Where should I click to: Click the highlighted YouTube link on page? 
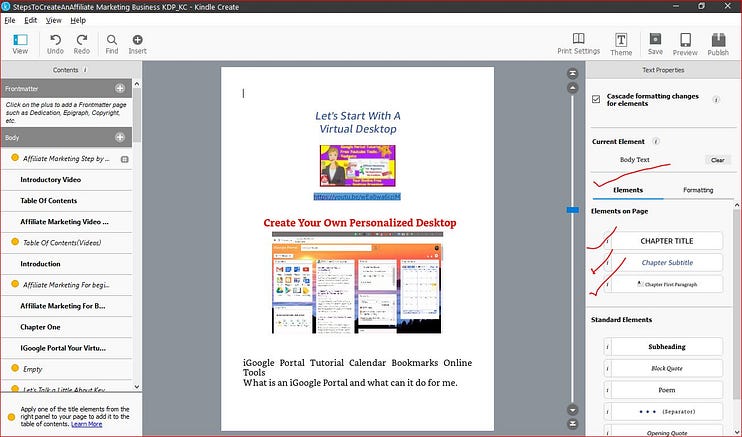tap(357, 196)
